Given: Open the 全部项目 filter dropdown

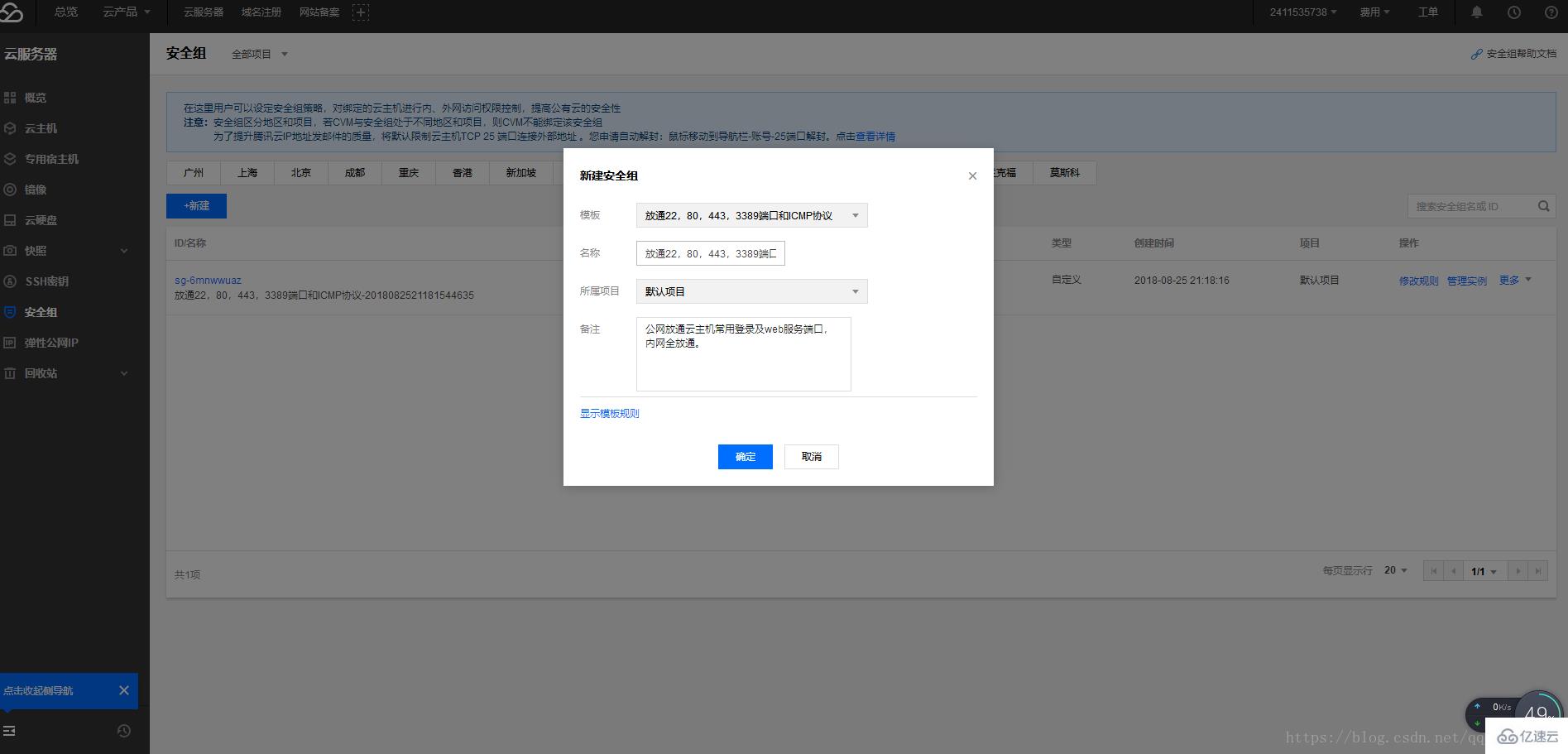Looking at the screenshot, I should 259,54.
